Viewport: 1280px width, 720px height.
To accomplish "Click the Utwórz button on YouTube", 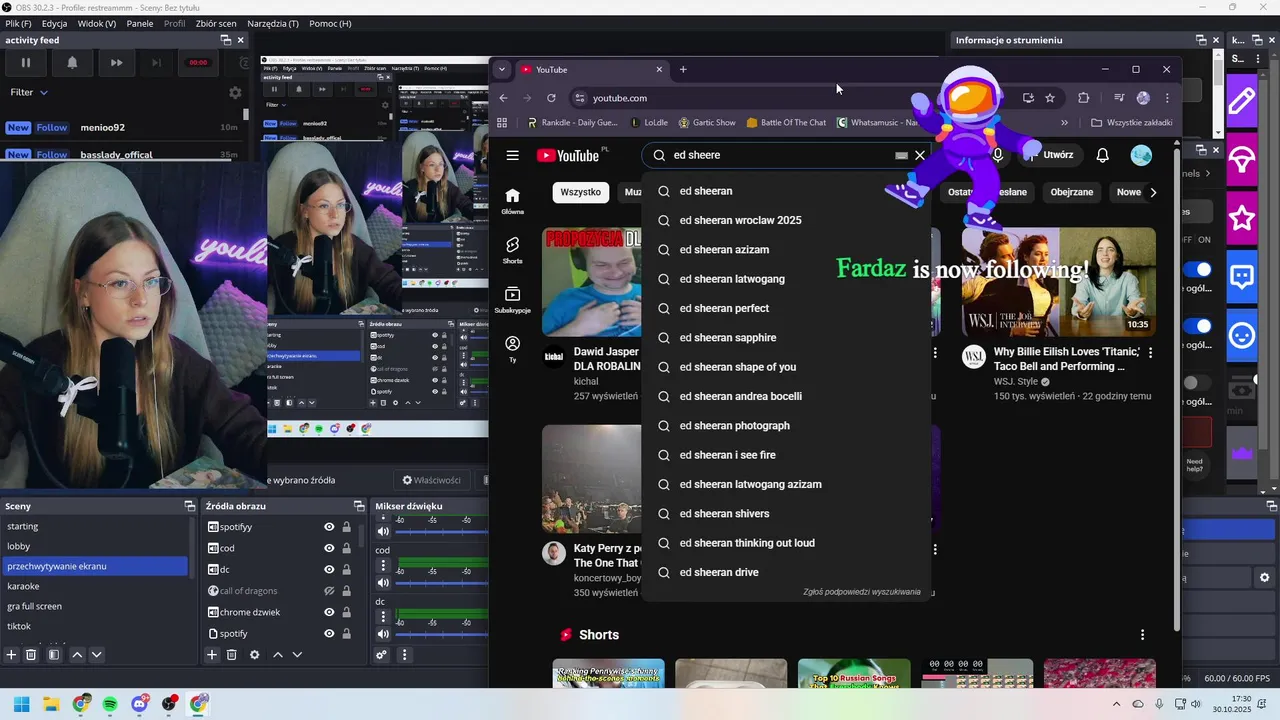I will pyautogui.click(x=1050, y=155).
